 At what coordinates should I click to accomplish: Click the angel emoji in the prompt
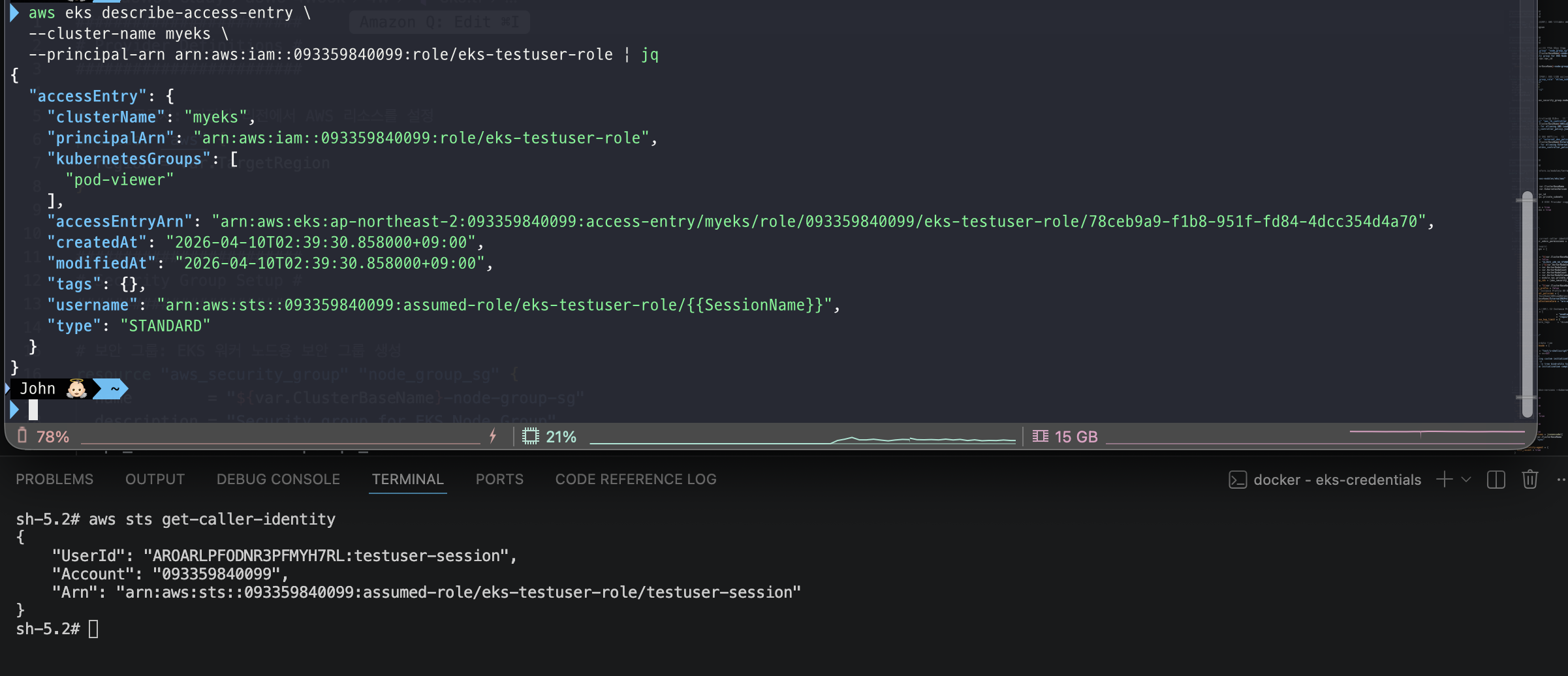pos(77,389)
